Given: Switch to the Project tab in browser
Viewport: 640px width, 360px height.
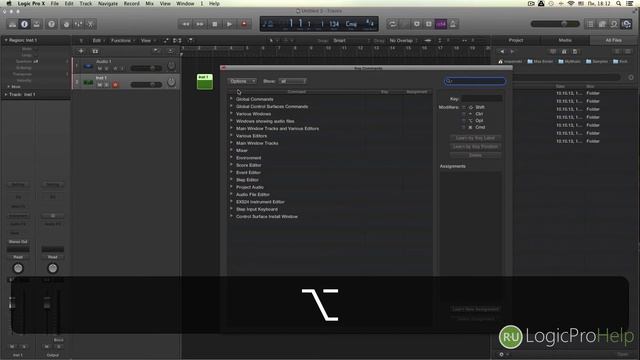Looking at the screenshot, I should (x=516, y=40).
